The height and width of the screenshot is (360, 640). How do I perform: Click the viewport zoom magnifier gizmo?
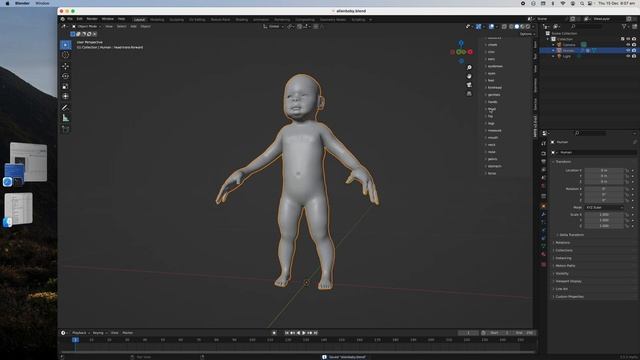point(469,67)
